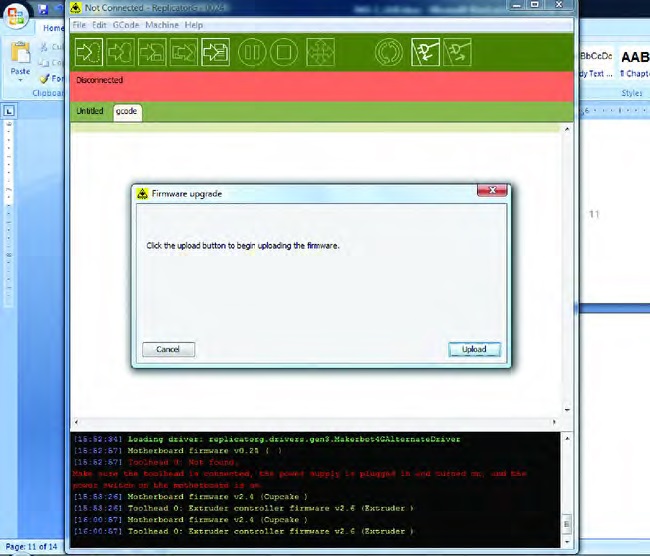The height and width of the screenshot is (556, 650).
Task: Click the Connect machine icon
Action: pyautogui.click(x=424, y=50)
